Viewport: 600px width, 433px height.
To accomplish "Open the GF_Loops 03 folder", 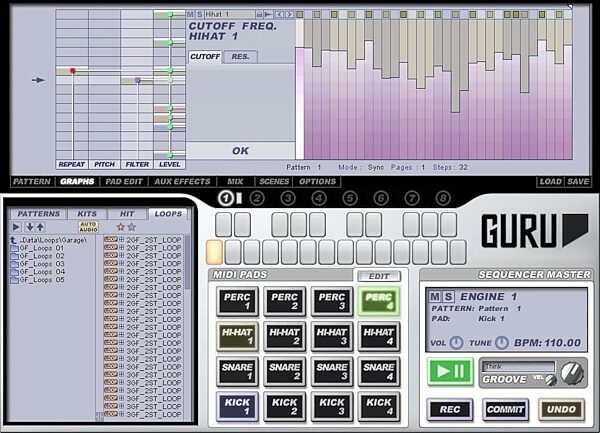I will point(37,264).
